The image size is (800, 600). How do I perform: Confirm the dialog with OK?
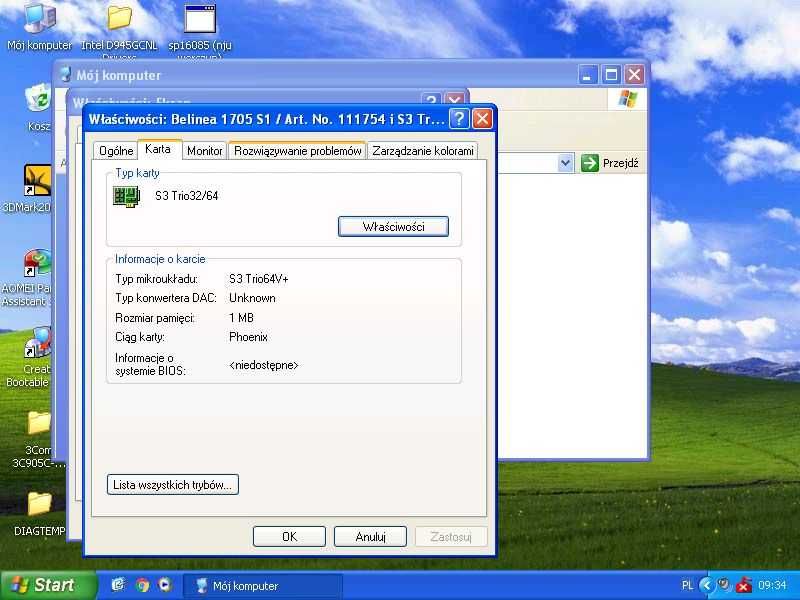289,537
